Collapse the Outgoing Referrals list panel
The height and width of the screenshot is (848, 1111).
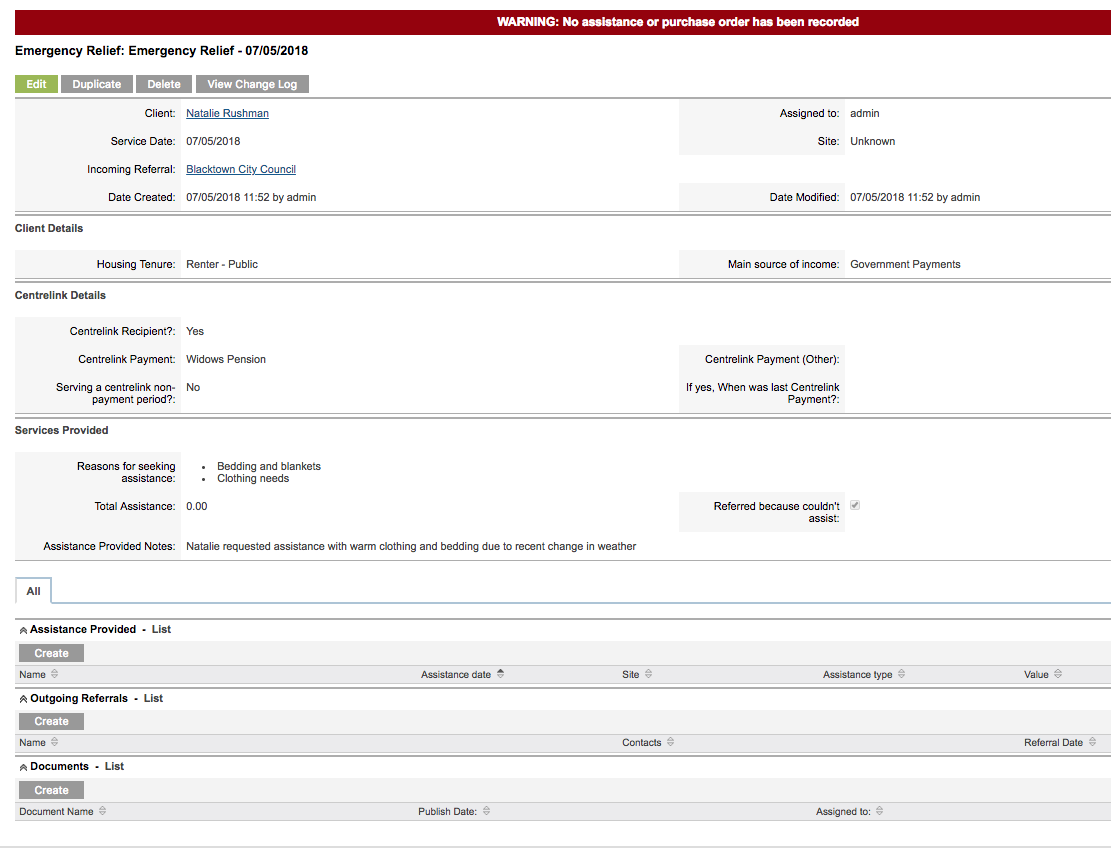(23, 699)
